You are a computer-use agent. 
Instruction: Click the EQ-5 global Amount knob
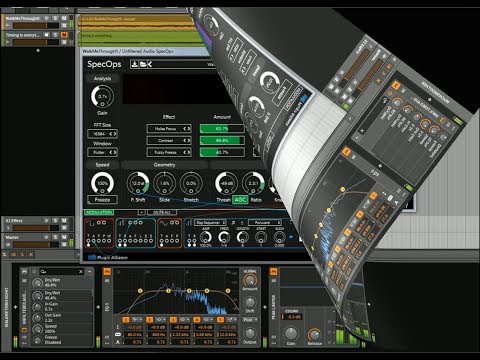tap(250, 280)
